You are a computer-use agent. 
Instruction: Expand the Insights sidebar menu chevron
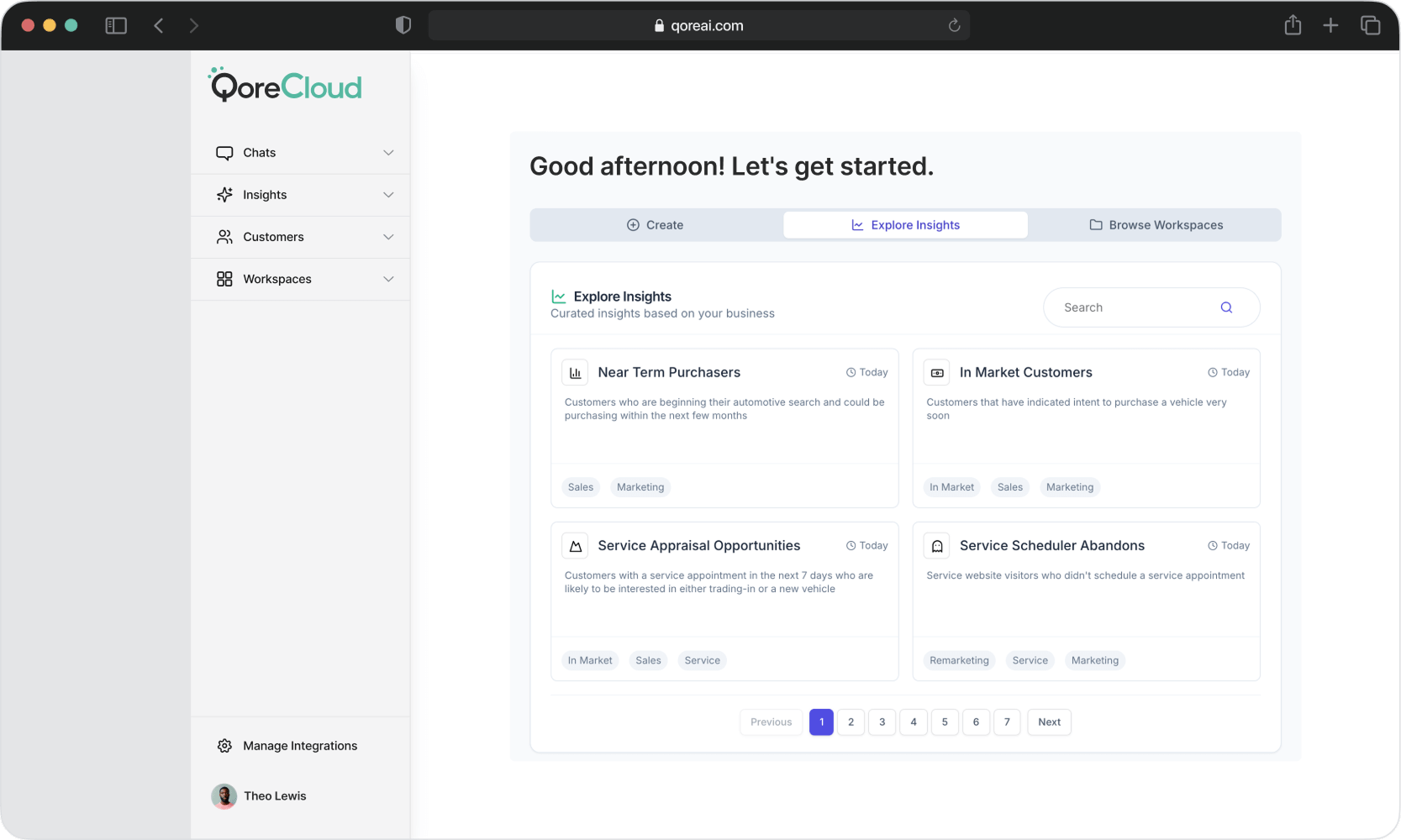coord(388,195)
